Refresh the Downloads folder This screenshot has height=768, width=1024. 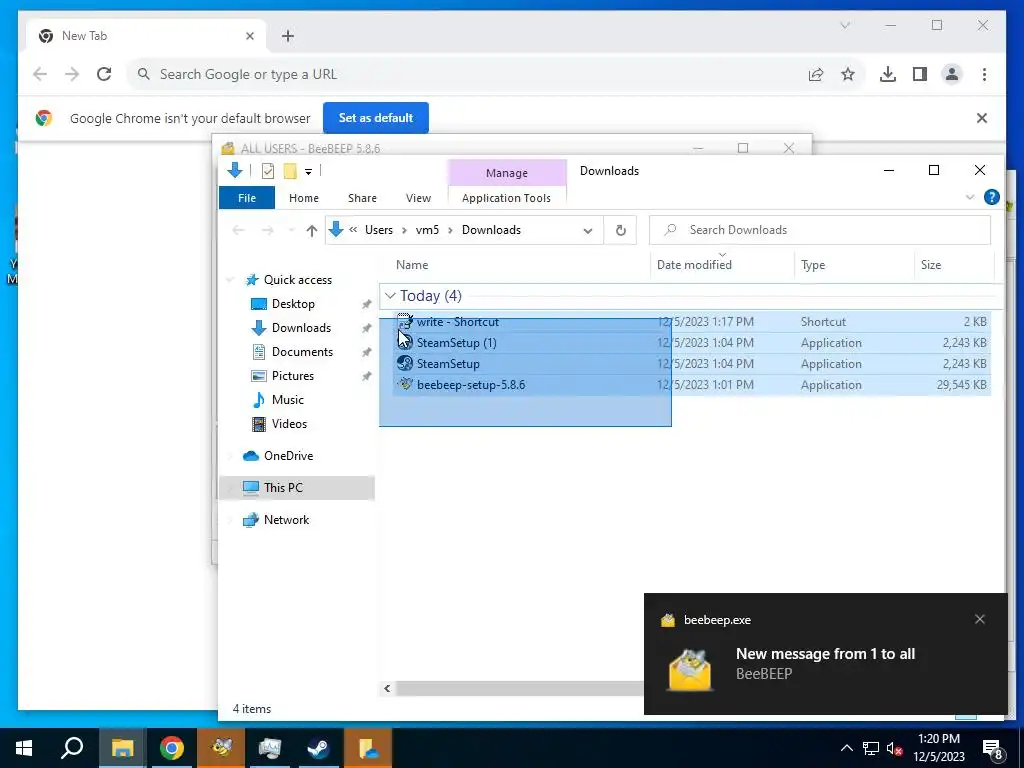(620, 230)
